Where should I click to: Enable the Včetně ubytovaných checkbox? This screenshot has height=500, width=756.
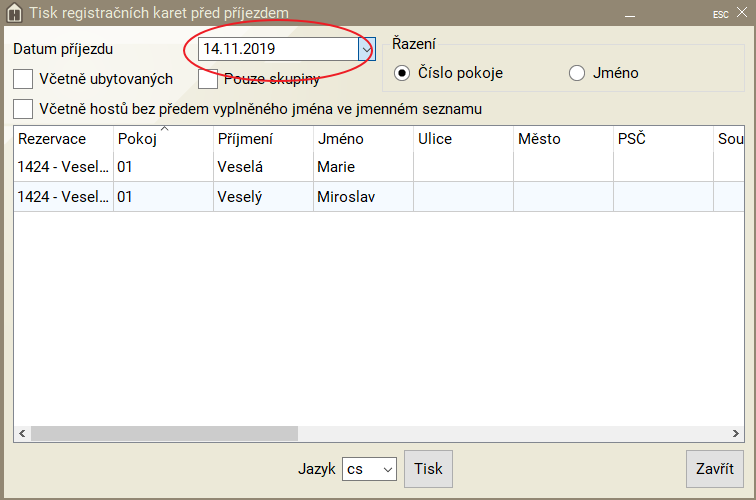(x=23, y=79)
